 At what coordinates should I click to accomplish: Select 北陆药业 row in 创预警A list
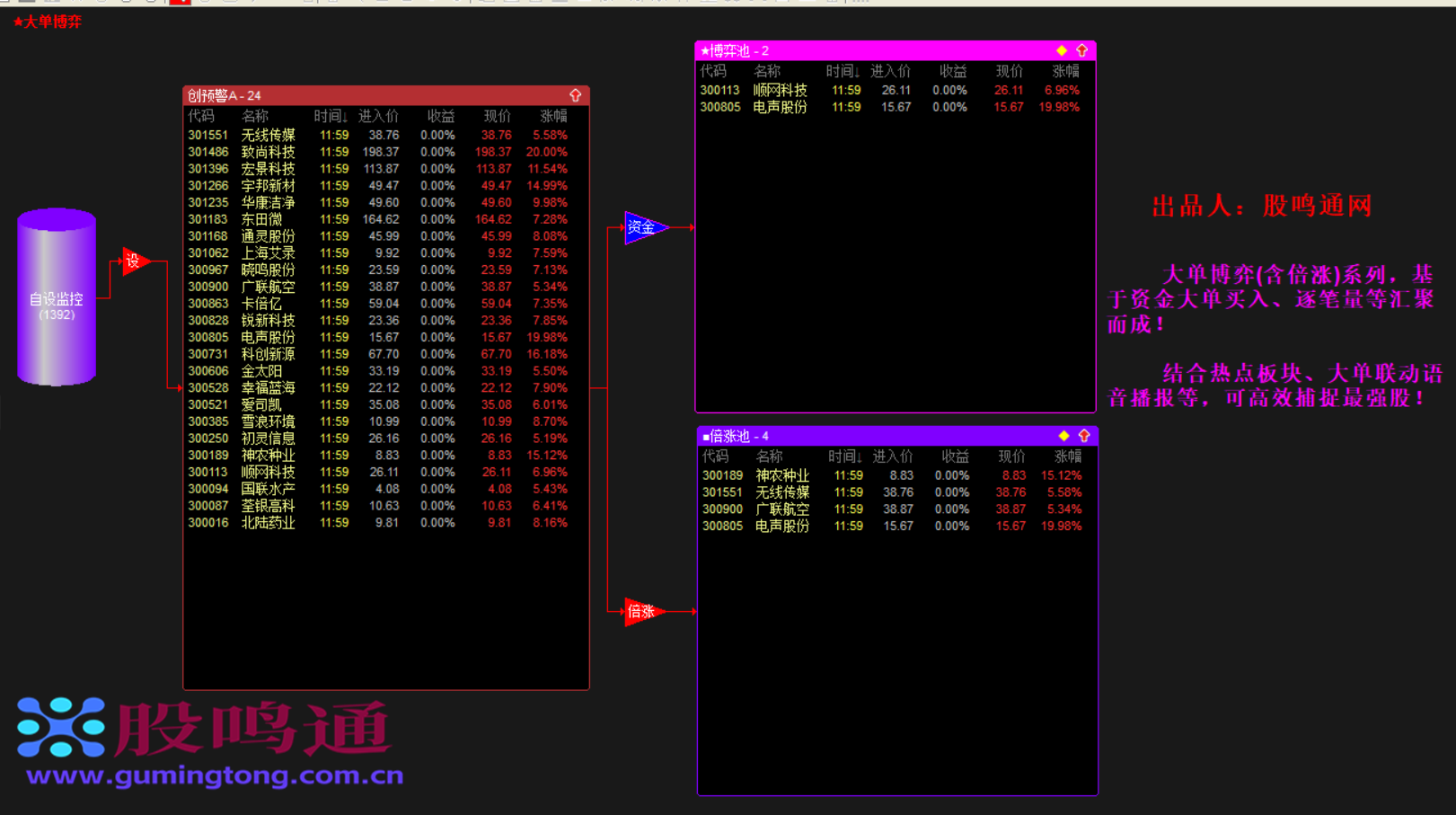[x=268, y=522]
